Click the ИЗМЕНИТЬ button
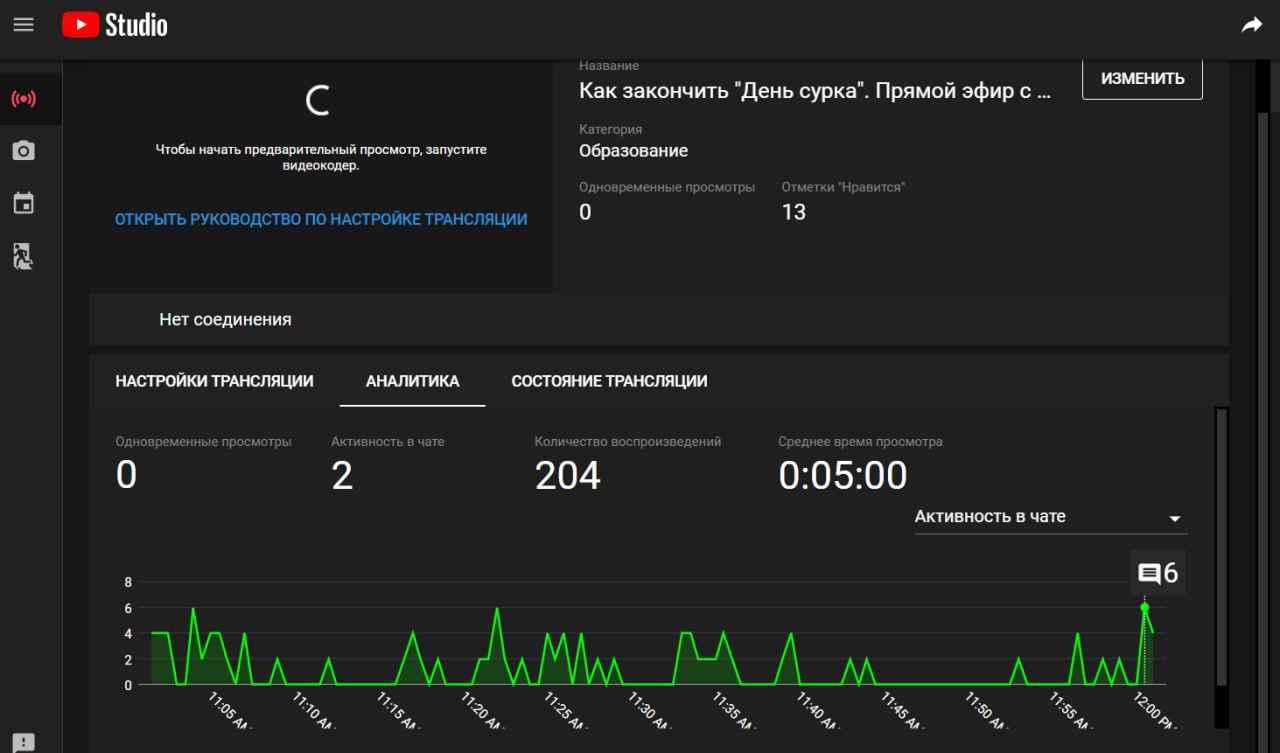Viewport: 1280px width, 753px height. [1142, 78]
